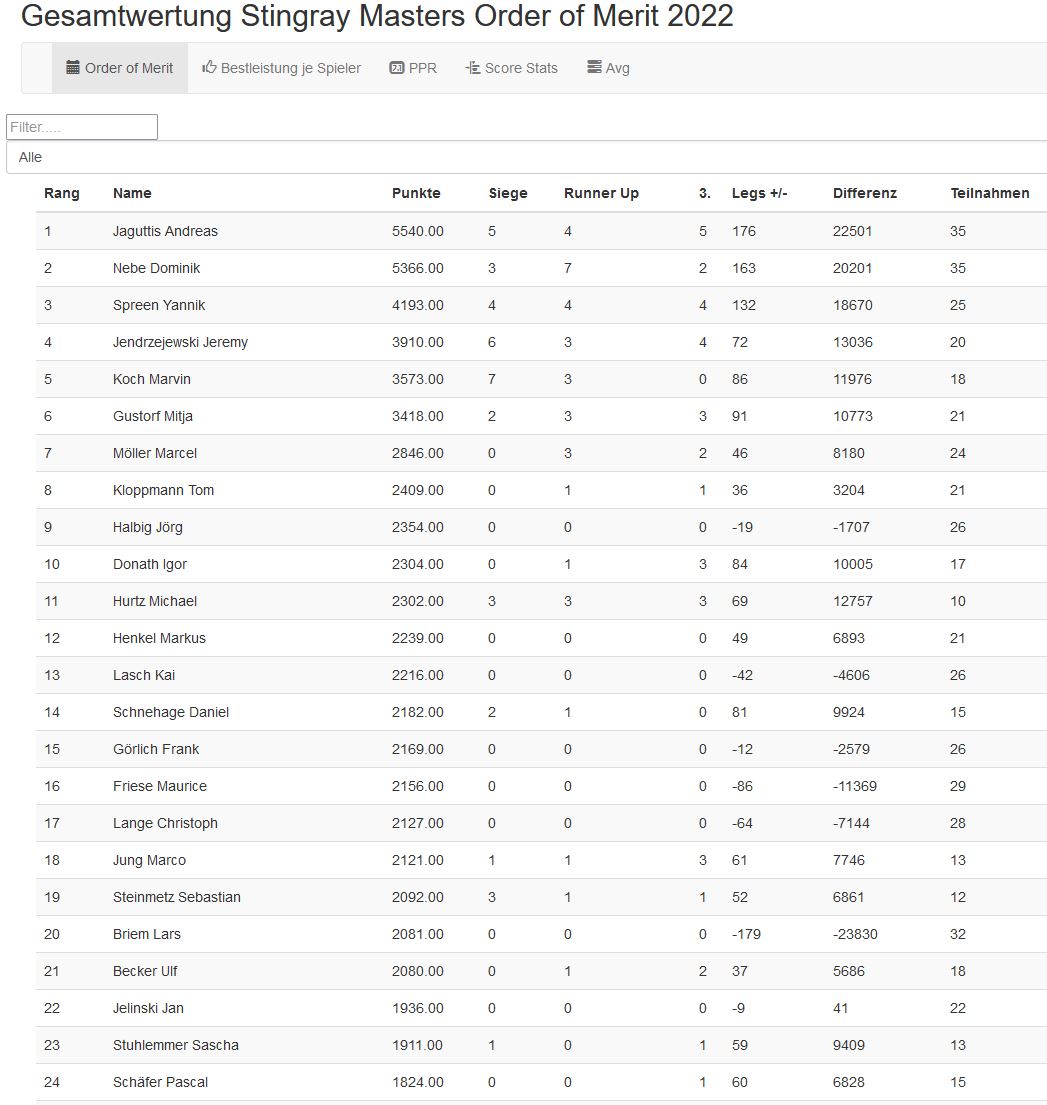
Task: Click the calendar icon beside Order of Merit
Action: click(73, 68)
